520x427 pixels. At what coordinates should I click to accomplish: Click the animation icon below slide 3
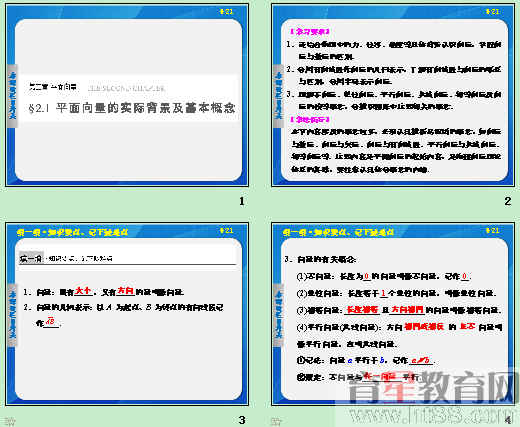pyautogui.click(x=11, y=421)
